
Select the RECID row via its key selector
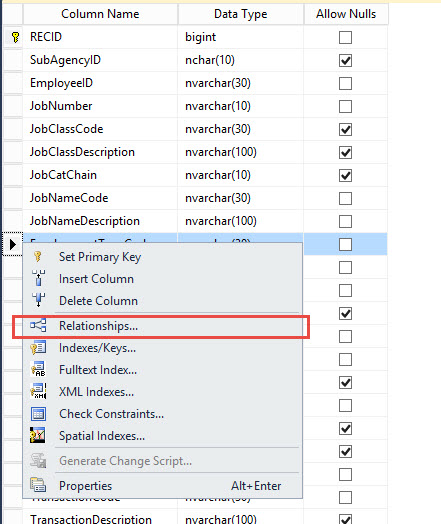[x=13, y=37]
